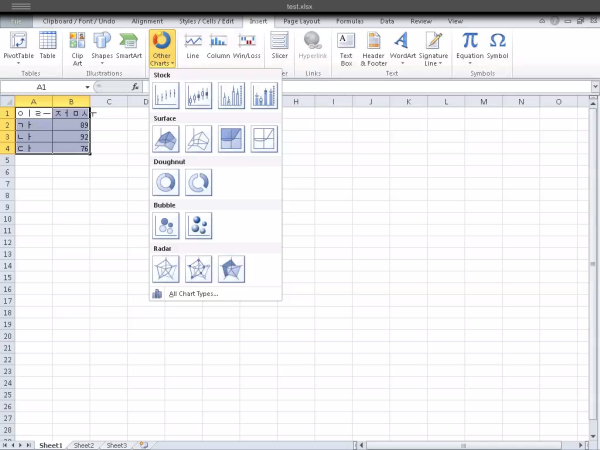Click cell containing 89
The height and width of the screenshot is (450, 600).
(x=71, y=125)
